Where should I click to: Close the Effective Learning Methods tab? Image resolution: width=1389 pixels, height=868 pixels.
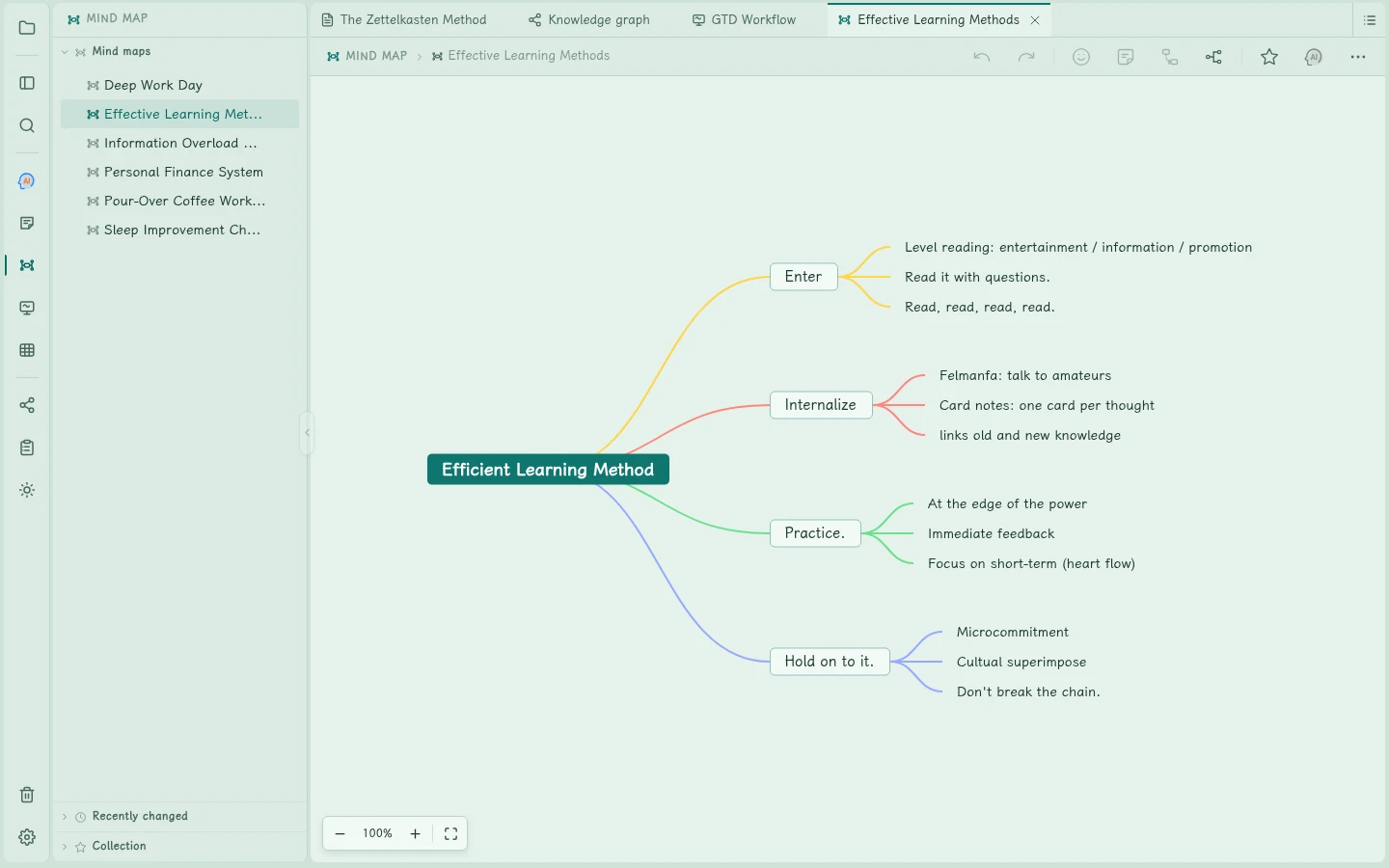pyautogui.click(x=1035, y=20)
